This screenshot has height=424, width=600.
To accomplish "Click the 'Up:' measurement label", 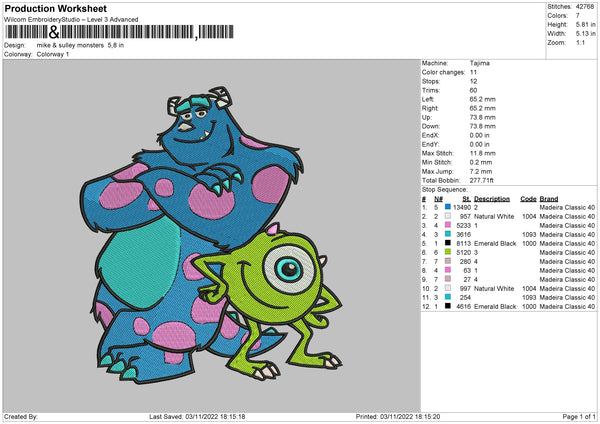I will (x=427, y=117).
